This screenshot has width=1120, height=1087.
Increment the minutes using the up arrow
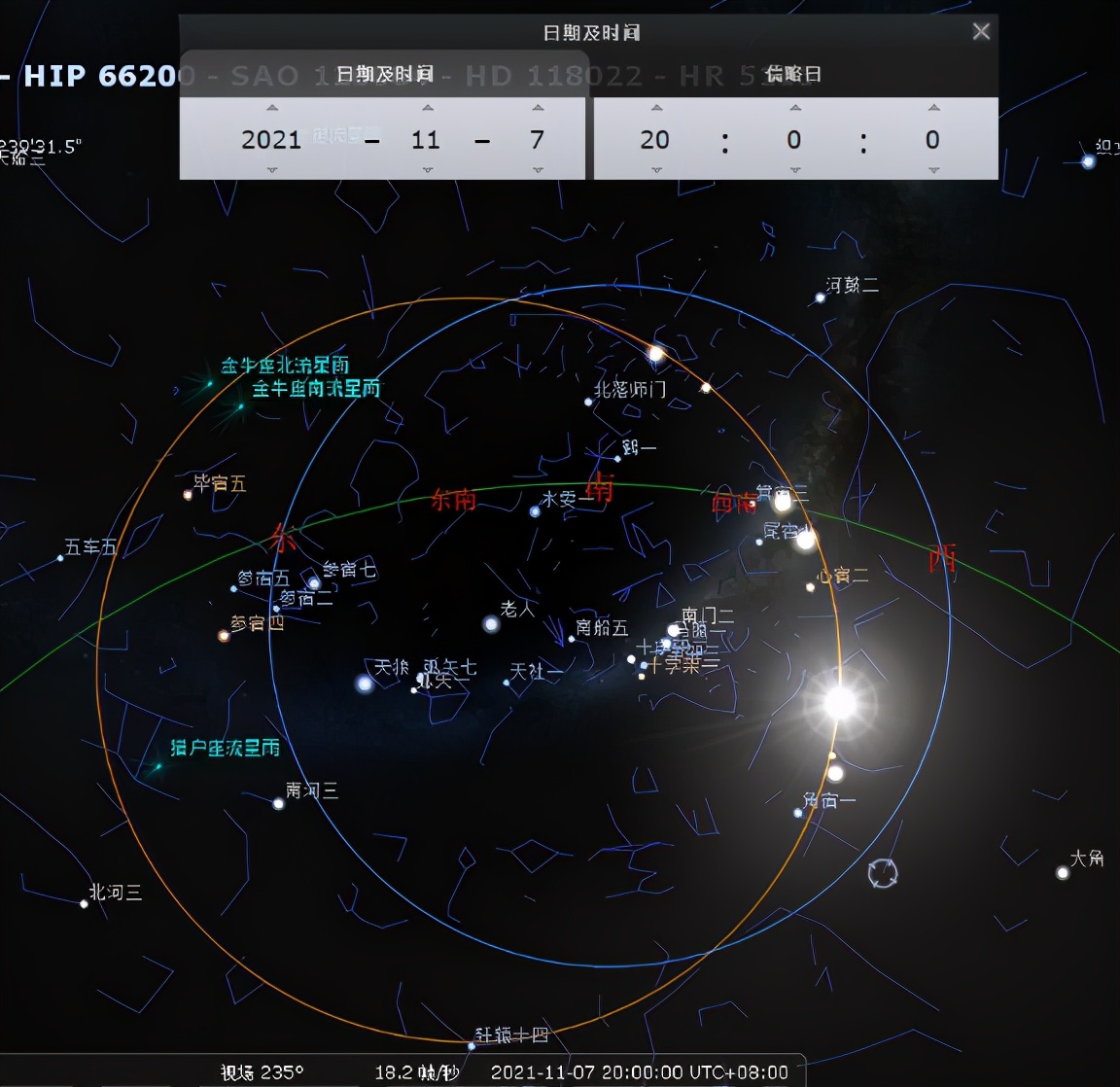794,108
